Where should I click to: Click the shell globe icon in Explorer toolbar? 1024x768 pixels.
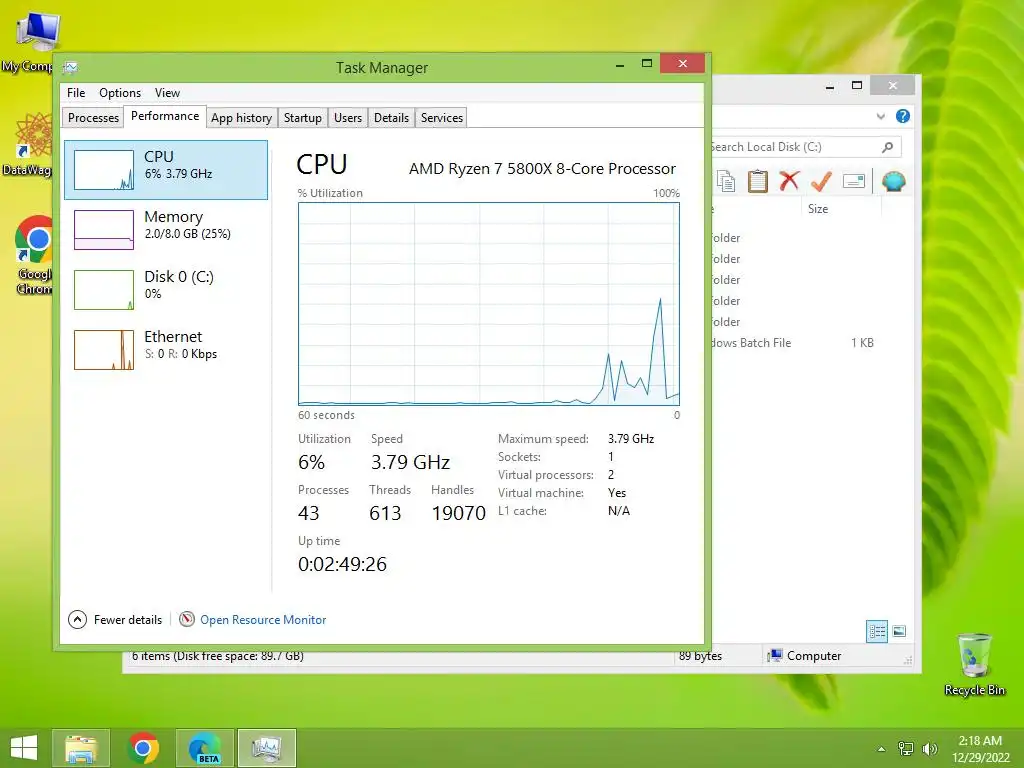click(893, 181)
